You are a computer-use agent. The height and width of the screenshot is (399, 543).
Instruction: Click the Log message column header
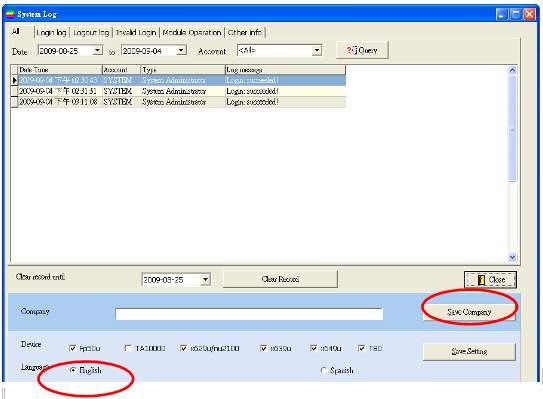(x=285, y=70)
